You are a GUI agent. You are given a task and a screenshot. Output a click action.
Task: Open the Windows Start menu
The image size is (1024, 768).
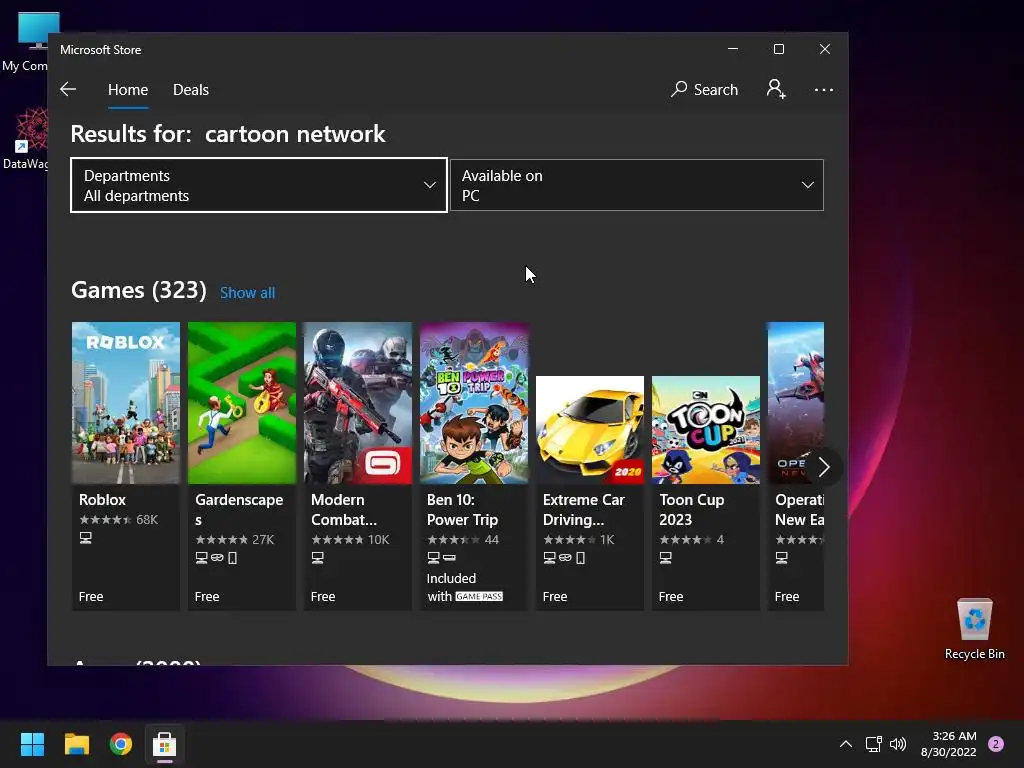pos(32,744)
